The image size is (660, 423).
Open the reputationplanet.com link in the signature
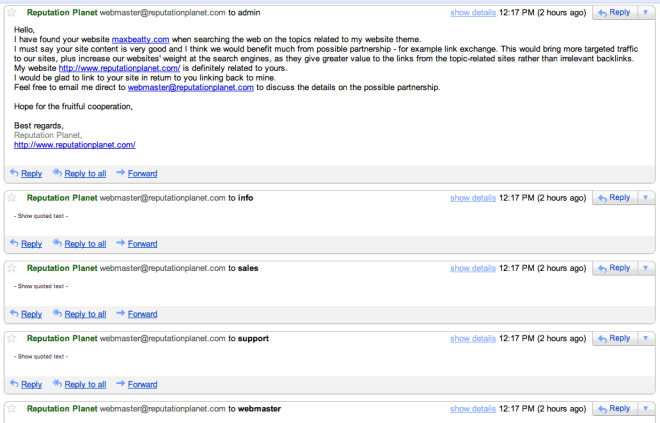click(x=75, y=144)
